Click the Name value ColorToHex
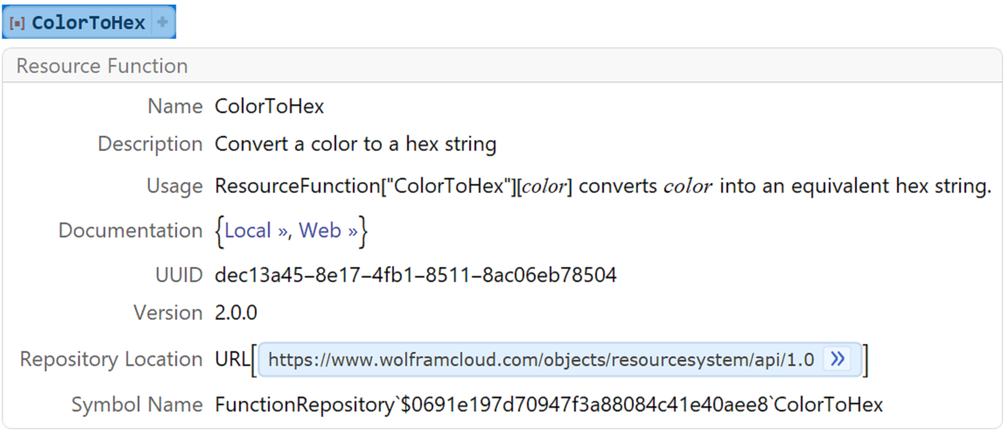The height and width of the screenshot is (432, 1008). pyautogui.click(x=269, y=106)
